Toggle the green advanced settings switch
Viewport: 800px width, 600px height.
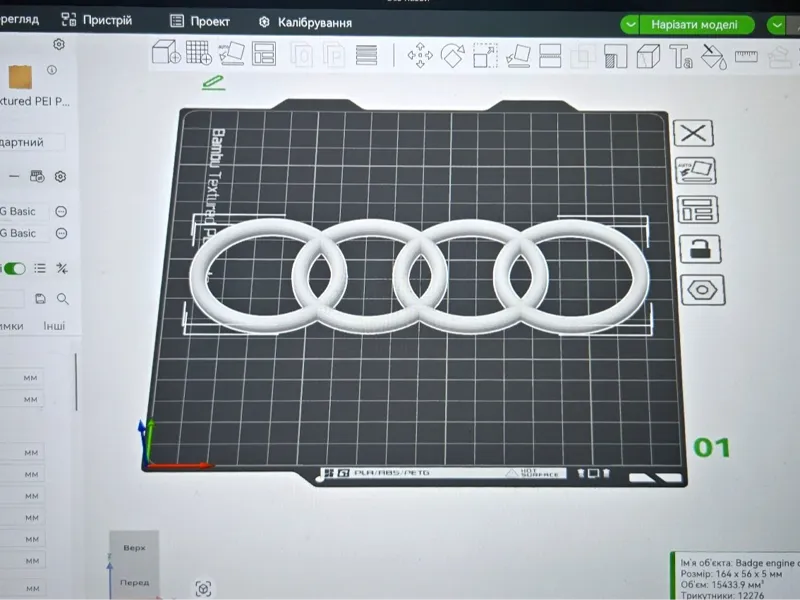coord(14,268)
